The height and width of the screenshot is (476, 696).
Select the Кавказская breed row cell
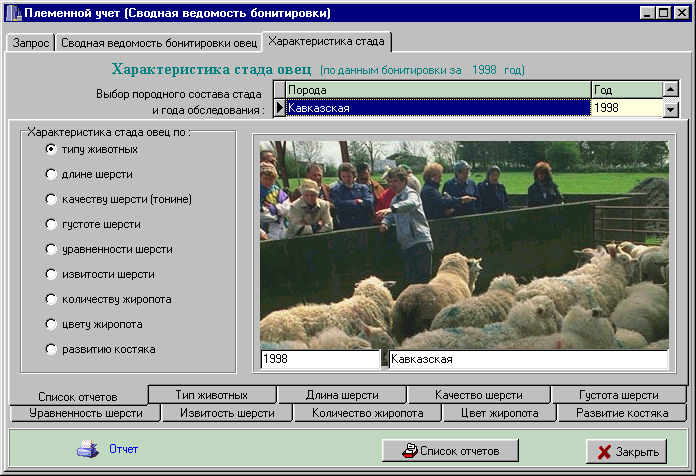tap(437, 108)
